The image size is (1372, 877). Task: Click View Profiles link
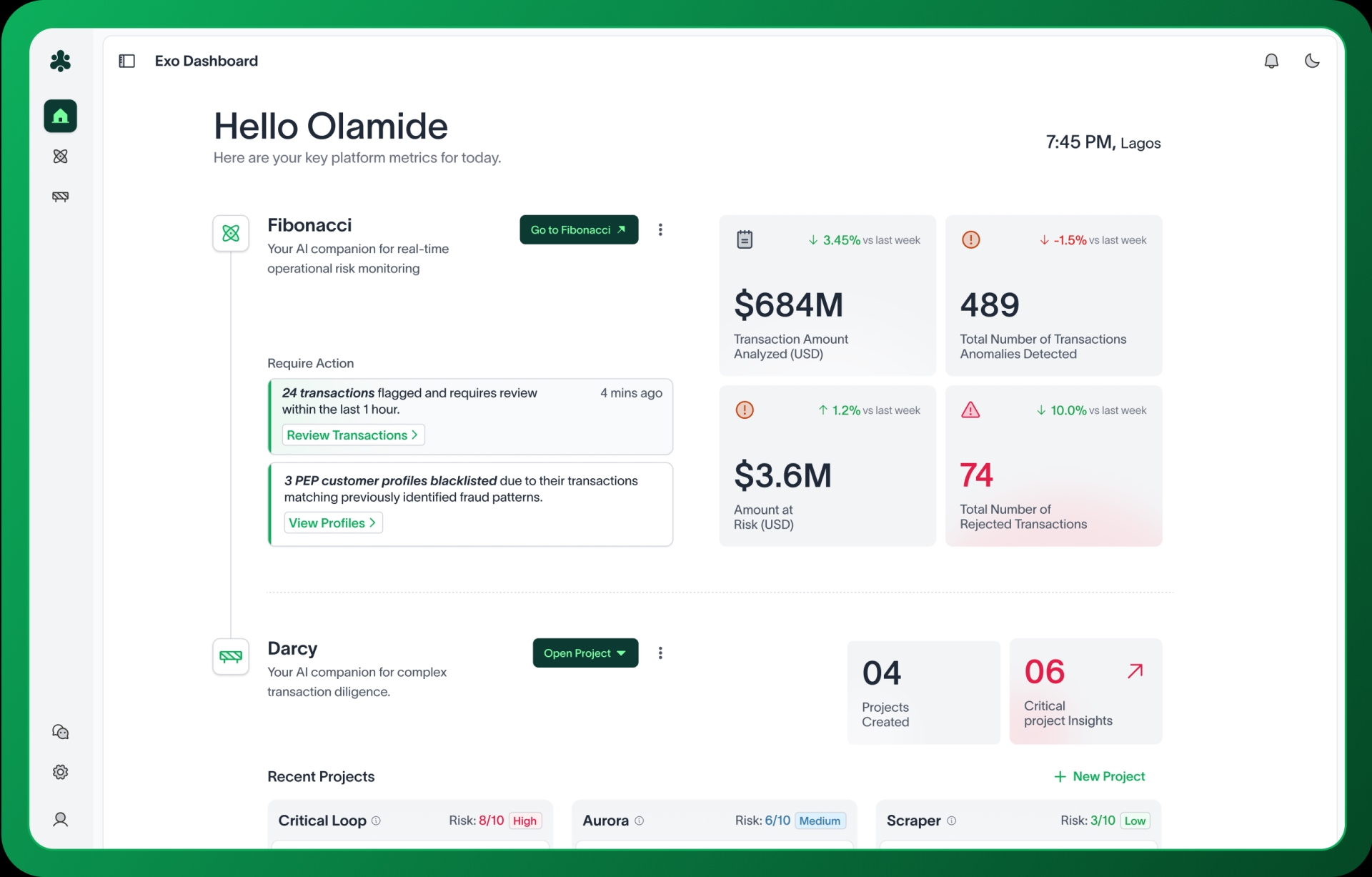[x=332, y=523]
